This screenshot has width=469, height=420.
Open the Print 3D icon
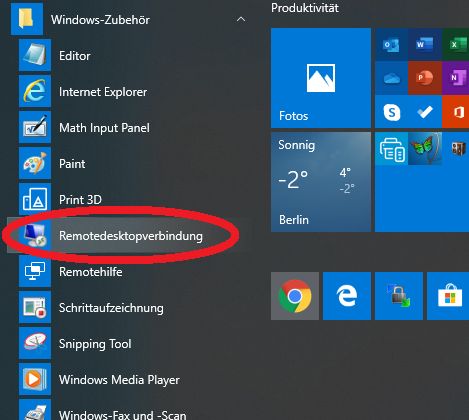point(35,199)
